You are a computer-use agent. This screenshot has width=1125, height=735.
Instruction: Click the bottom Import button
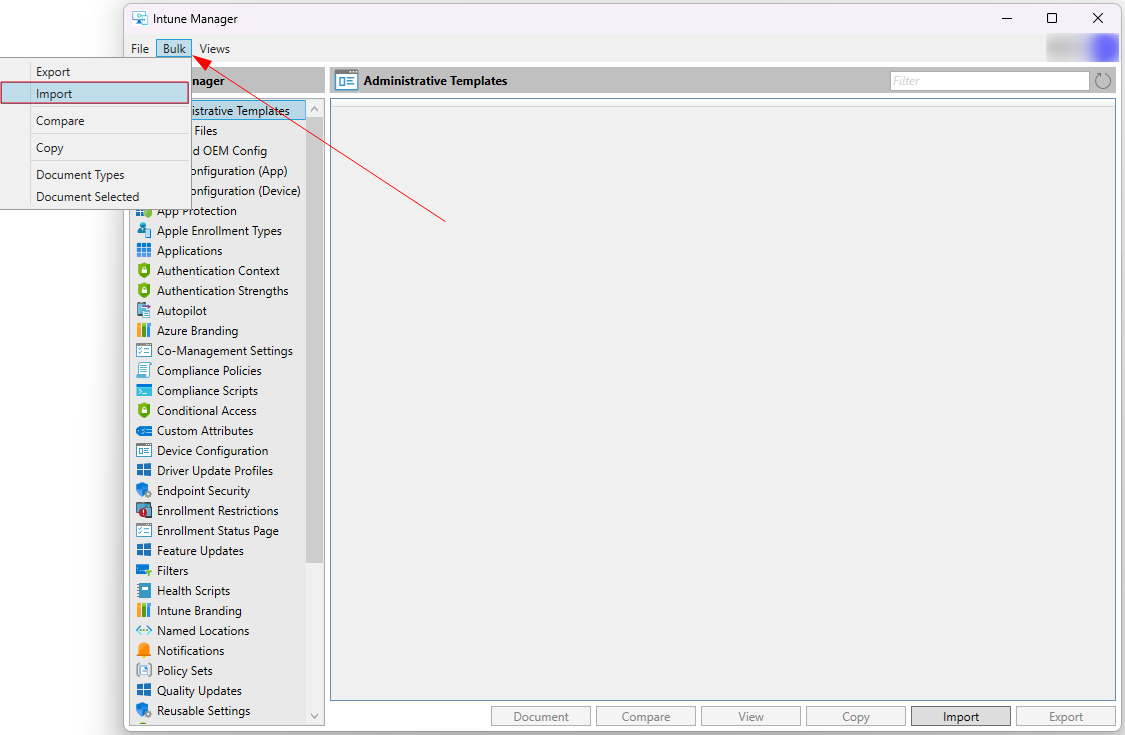pos(961,716)
